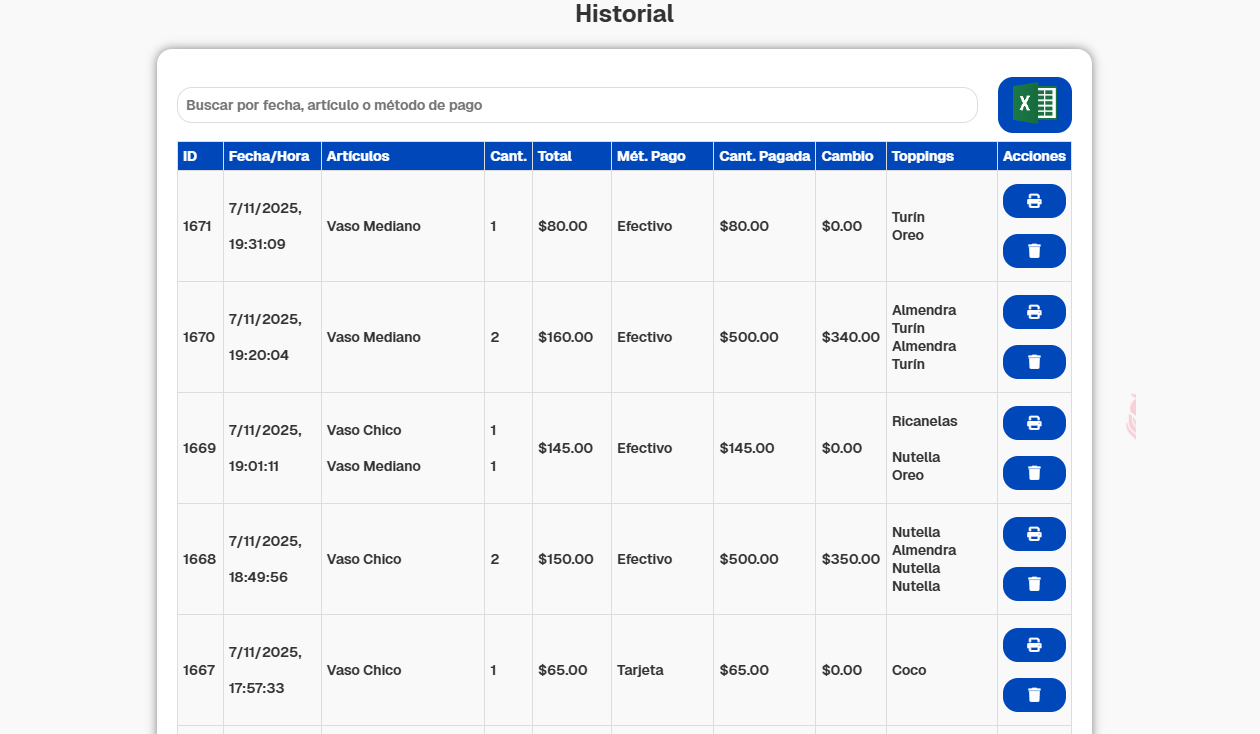
Task: Click the Acciones column header
Action: point(1033,156)
